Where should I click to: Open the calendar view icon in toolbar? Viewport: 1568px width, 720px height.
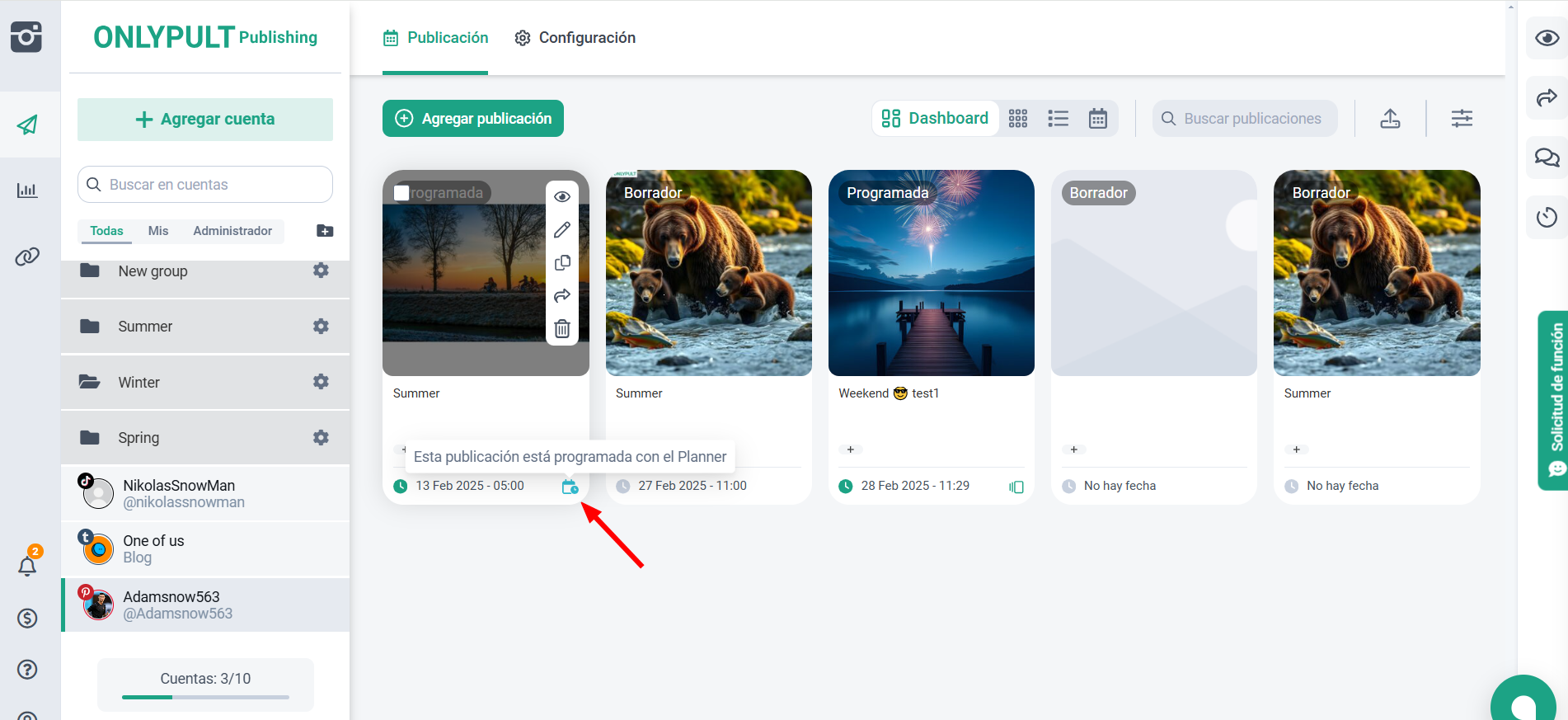(1097, 119)
